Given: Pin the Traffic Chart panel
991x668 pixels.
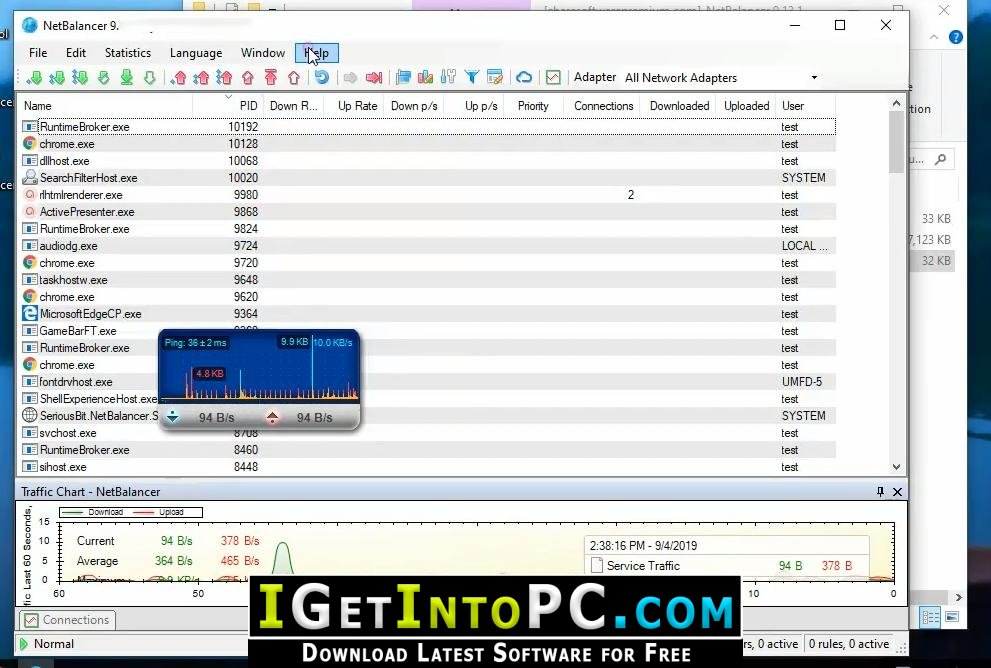Looking at the screenshot, I should 880,492.
